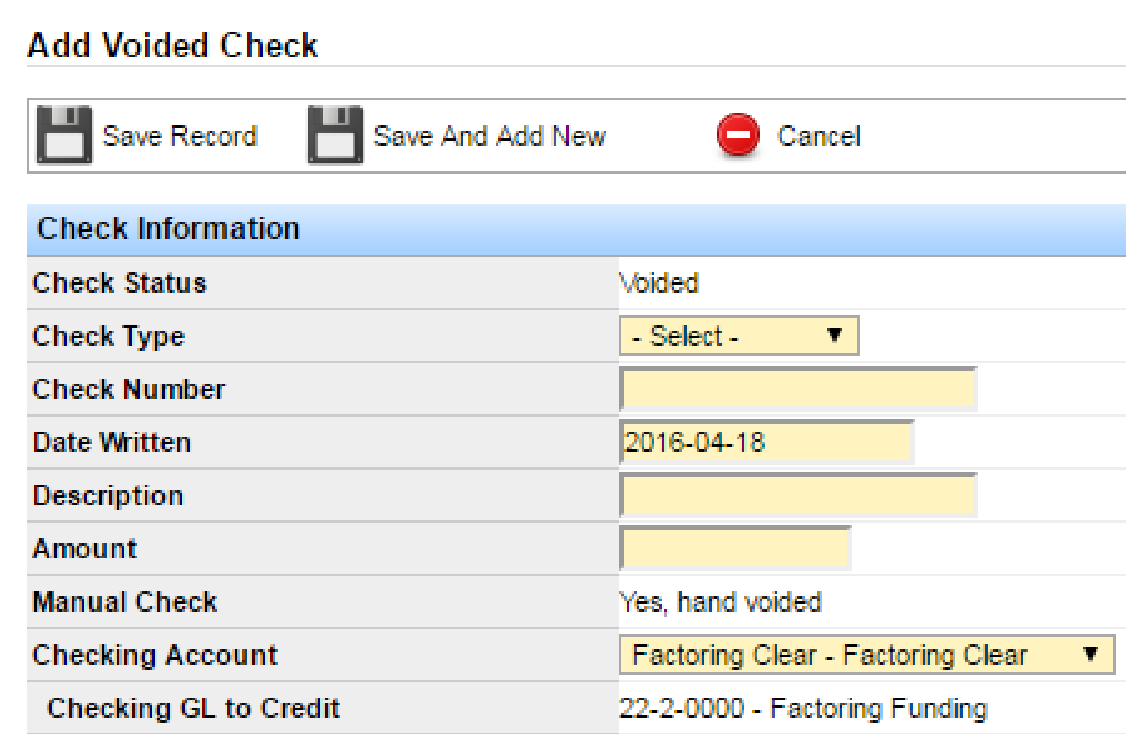Click the '22-2-0000 - Factoring Funding' value
The width and height of the screenshot is (1135, 747).
click(x=803, y=709)
